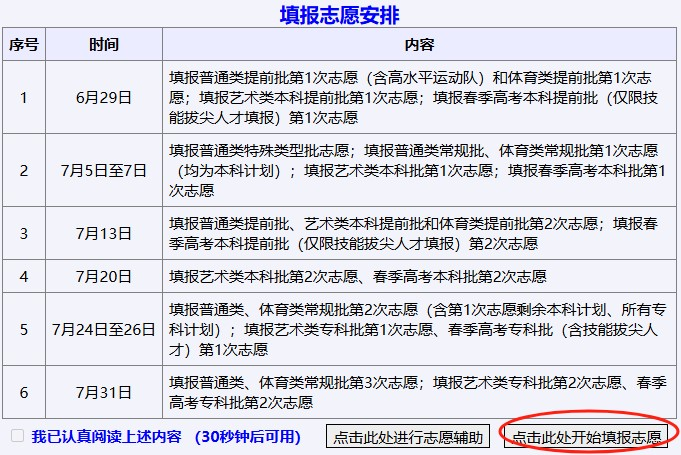
Task: Click the 我已认真阅读上述内容 label text
Action: pos(106,436)
